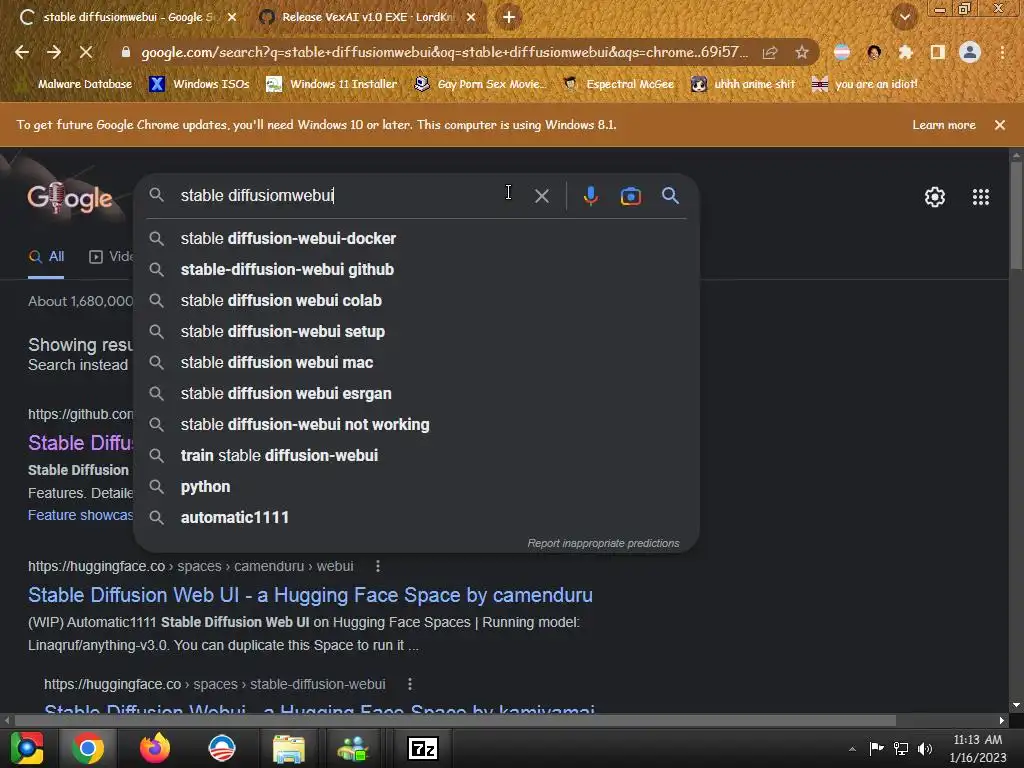This screenshot has width=1024, height=768.
Task: Click the blue magnifier search button
Action: click(670, 195)
